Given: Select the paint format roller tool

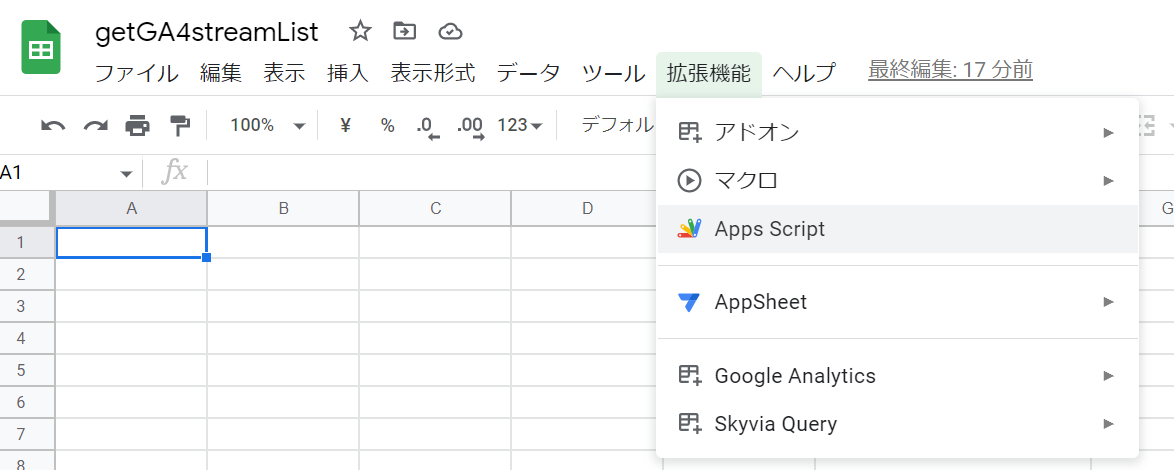Looking at the screenshot, I should point(180,126).
